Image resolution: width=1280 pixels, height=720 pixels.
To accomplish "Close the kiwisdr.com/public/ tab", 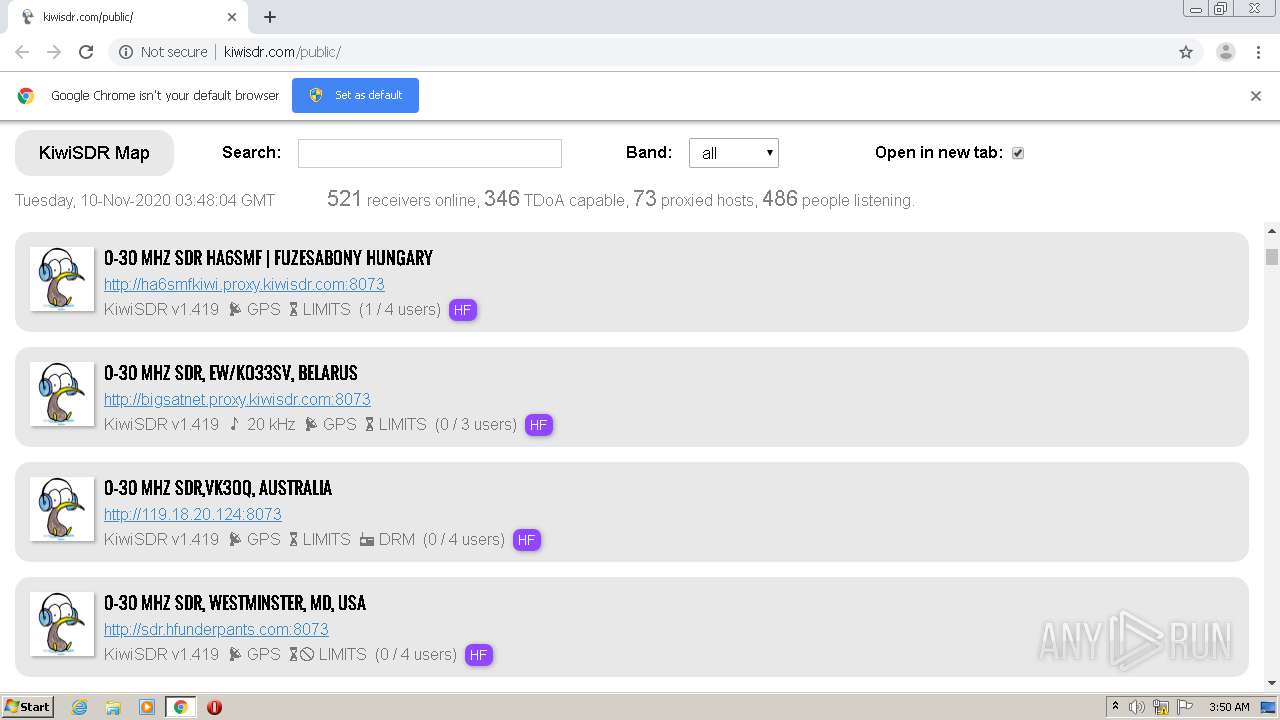I will click(x=232, y=17).
